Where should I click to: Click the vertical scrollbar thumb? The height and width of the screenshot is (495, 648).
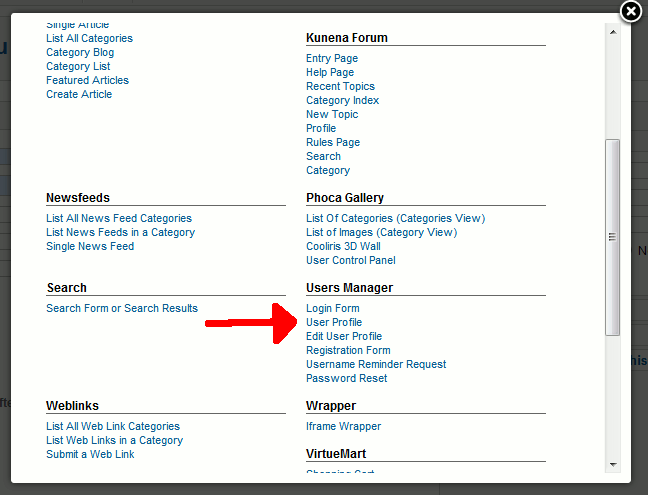(x=613, y=237)
